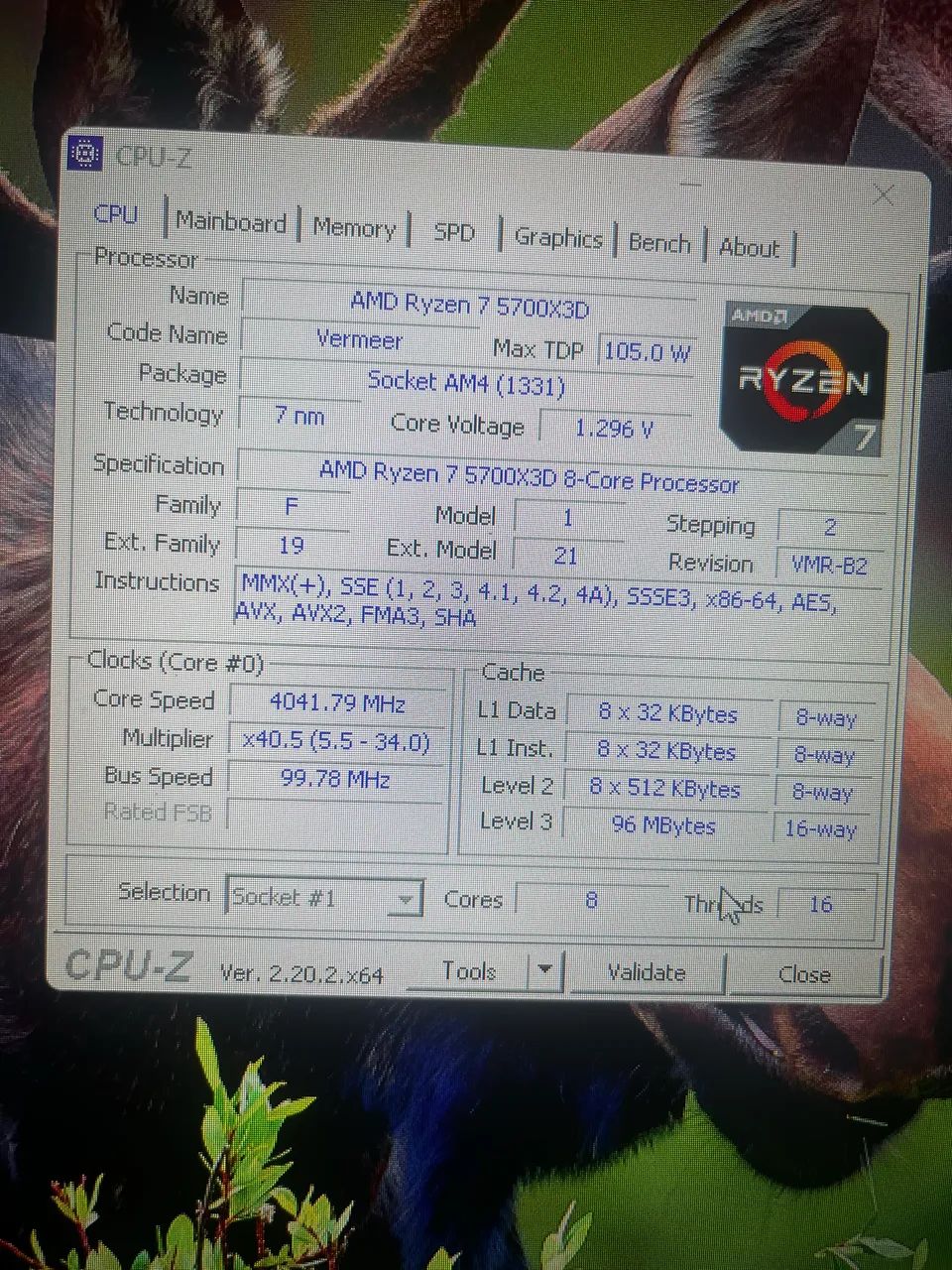
Task: Open the Tools dropdown arrow
Action: pyautogui.click(x=545, y=971)
